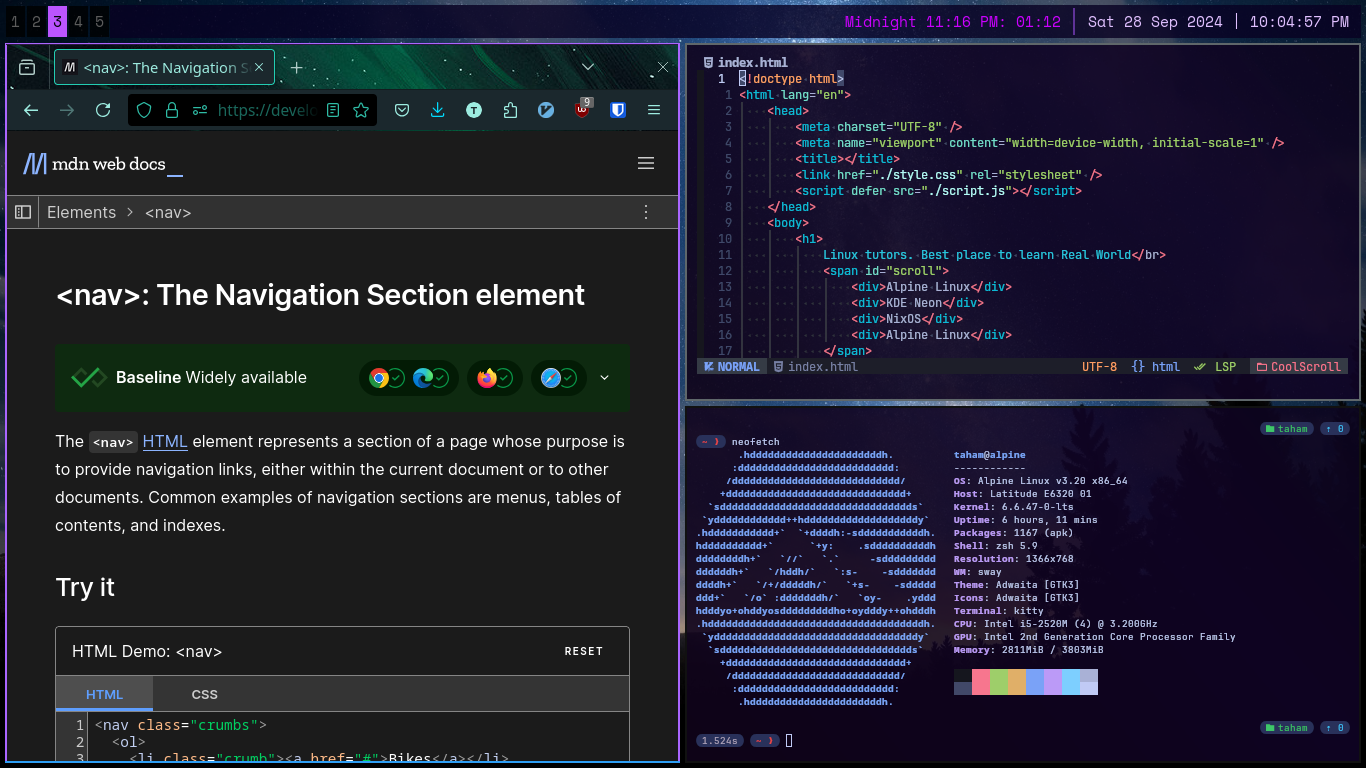Image resolution: width=1366 pixels, height=768 pixels.
Task: Click NORMAL mode indicator in statusline
Action: click(731, 367)
